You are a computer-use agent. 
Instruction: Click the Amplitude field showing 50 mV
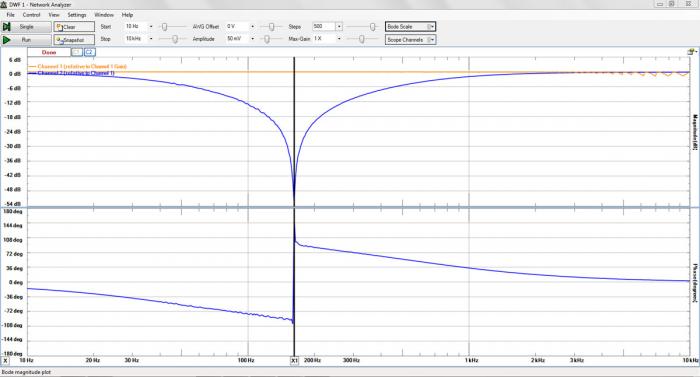pos(238,39)
